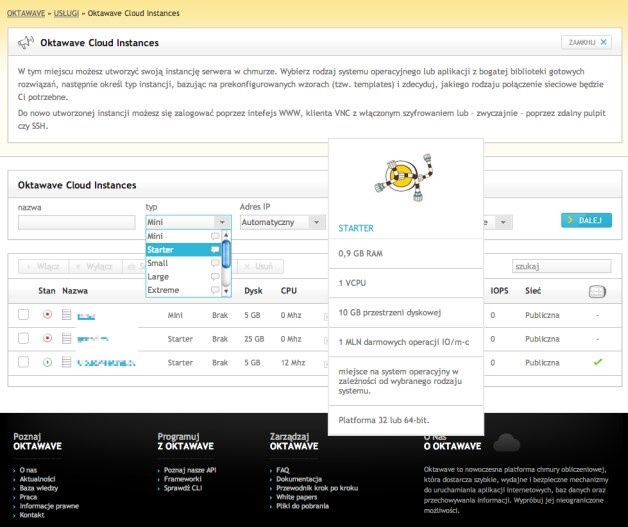Click the STARTER title in tooltip

point(356,228)
